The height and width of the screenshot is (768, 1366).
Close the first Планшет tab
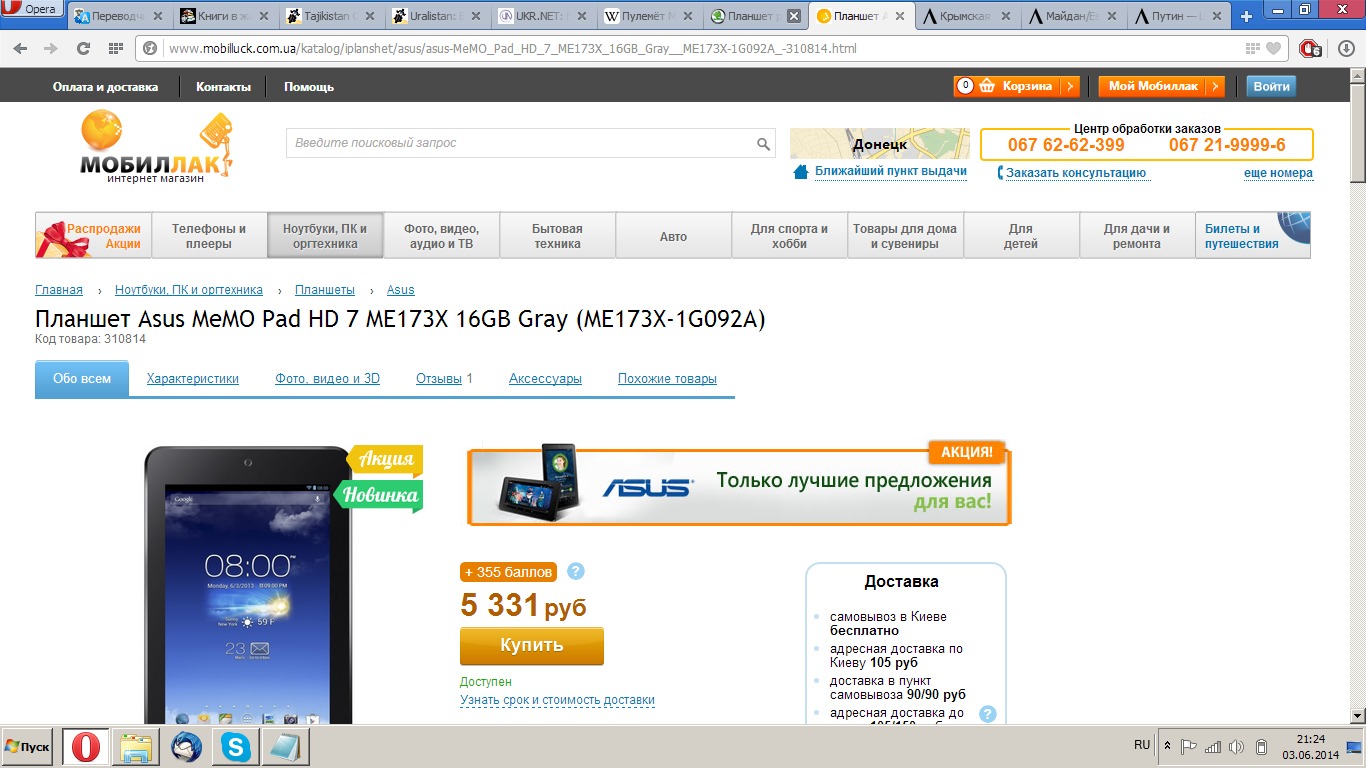pos(793,16)
